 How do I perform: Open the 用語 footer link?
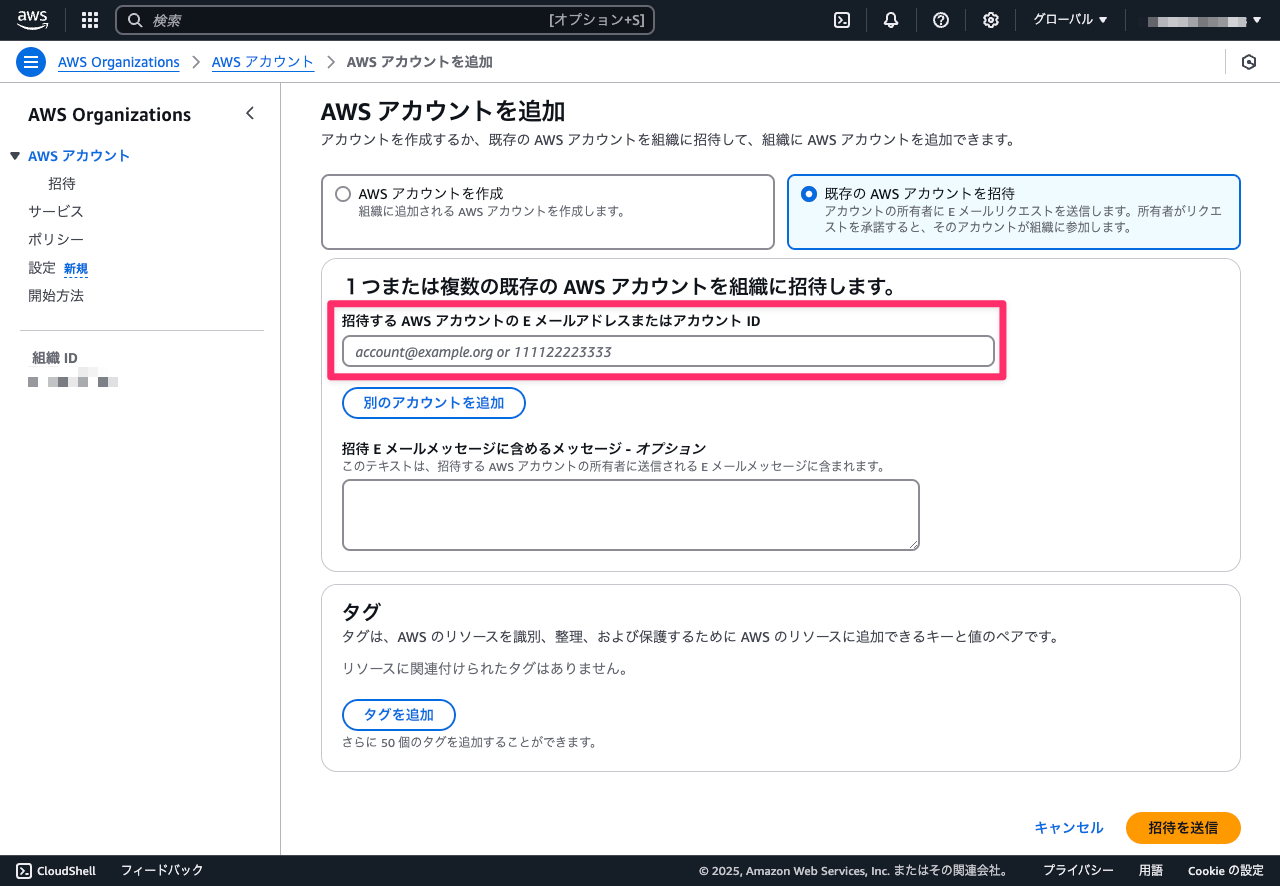click(x=1151, y=870)
